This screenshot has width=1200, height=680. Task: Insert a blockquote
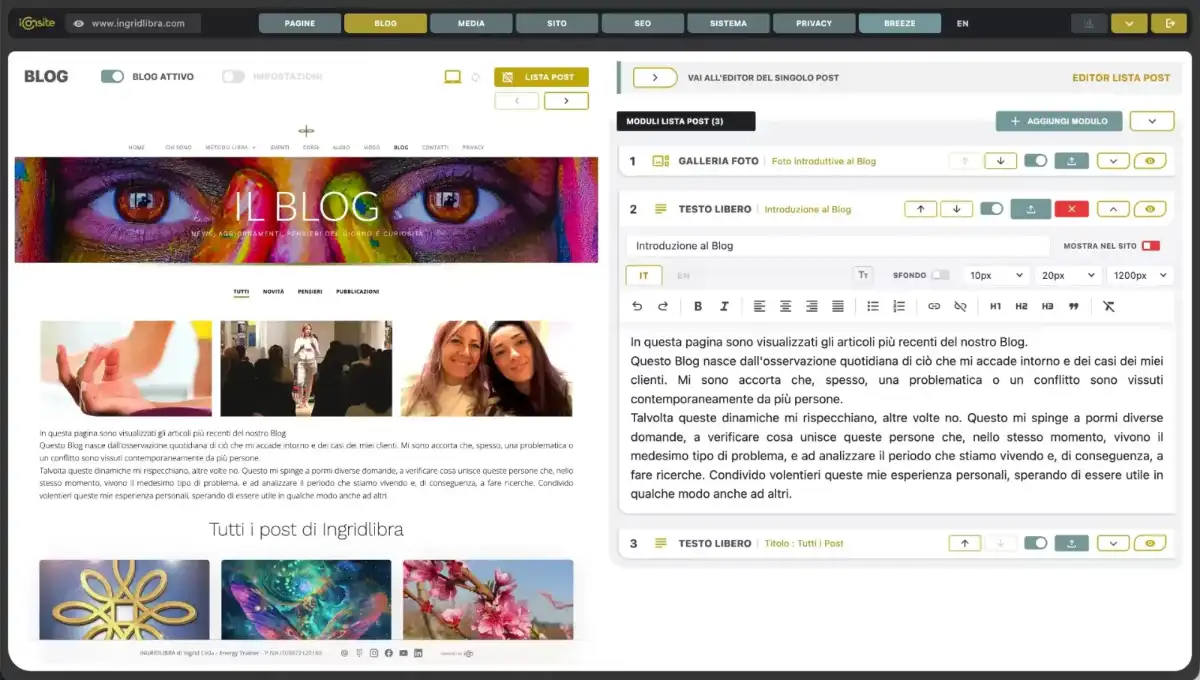point(1073,306)
